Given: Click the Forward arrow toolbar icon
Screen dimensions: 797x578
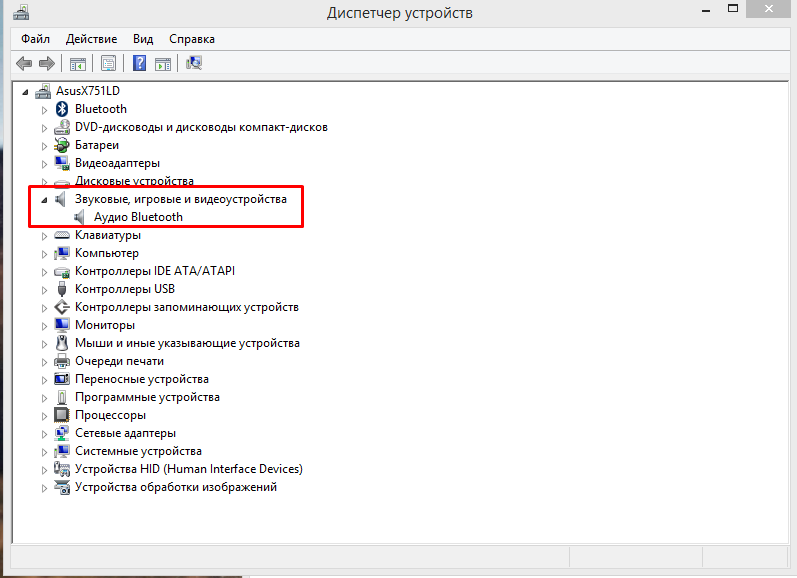Looking at the screenshot, I should coord(47,64).
